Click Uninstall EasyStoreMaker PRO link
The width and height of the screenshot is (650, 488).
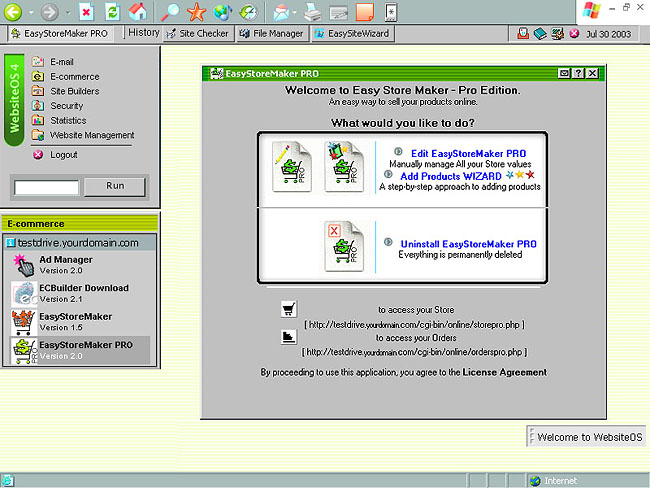point(468,244)
